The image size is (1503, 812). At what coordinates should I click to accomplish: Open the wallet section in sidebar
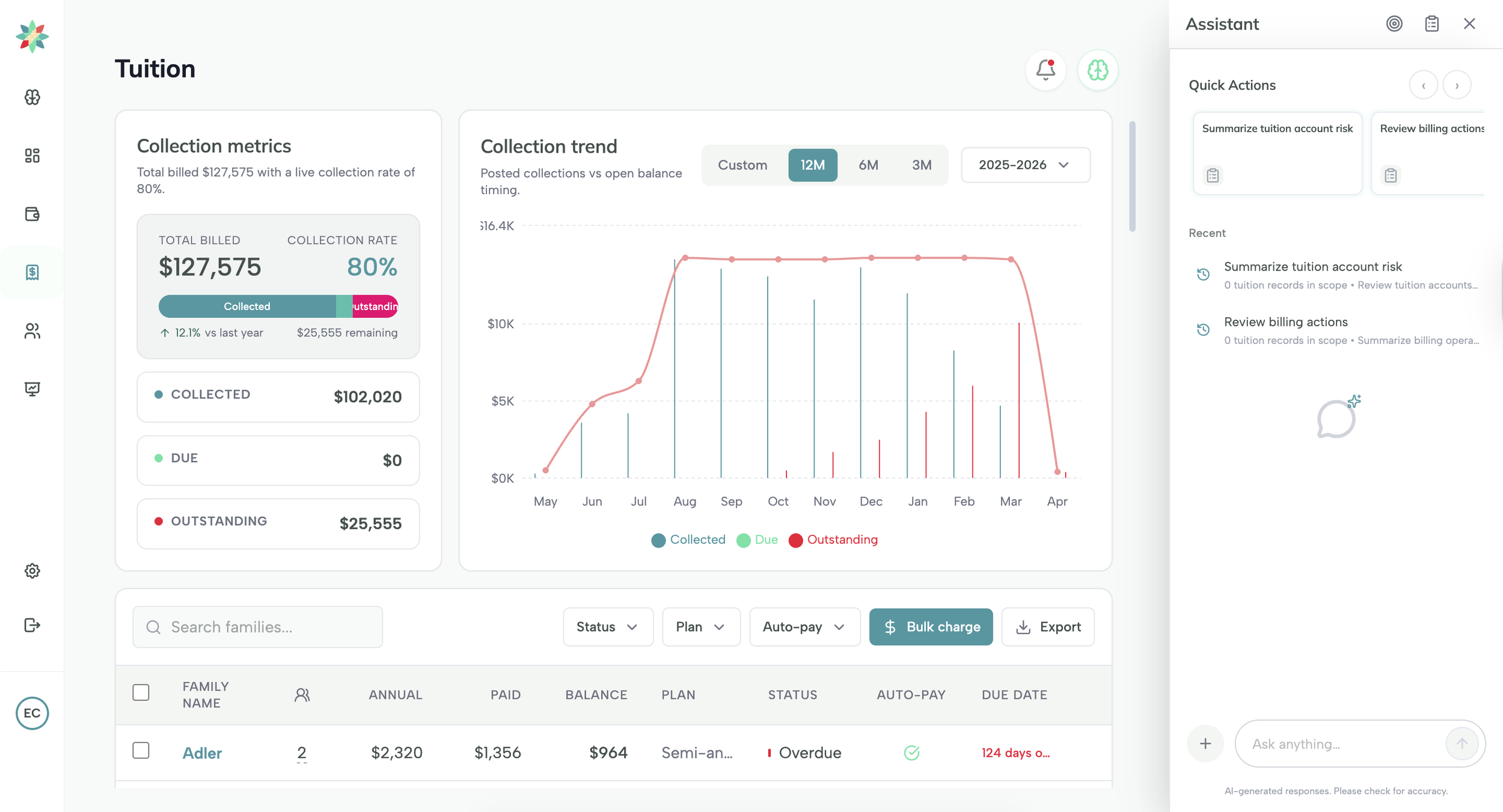[32, 214]
